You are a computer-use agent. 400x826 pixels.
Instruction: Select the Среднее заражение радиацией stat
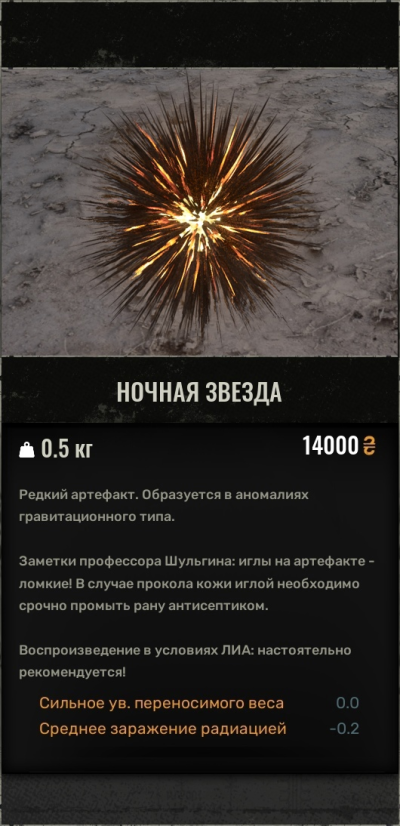[163, 729]
